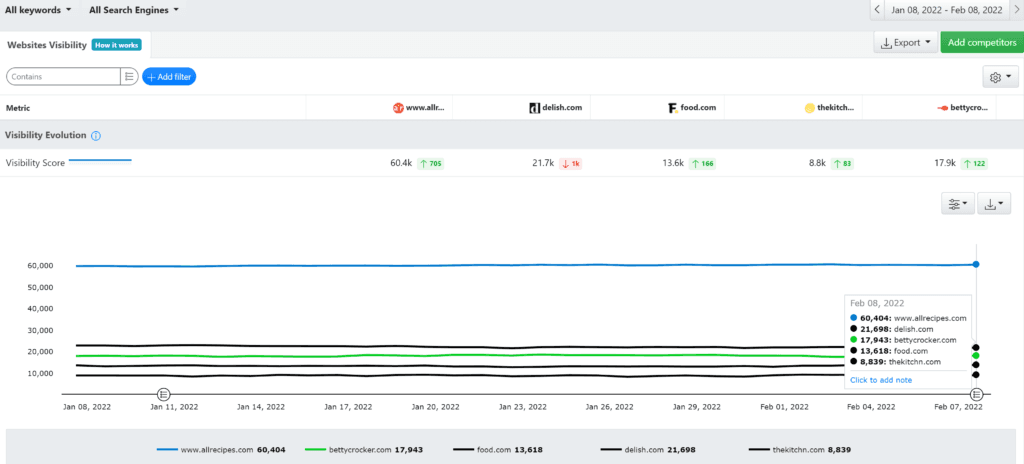Viewport: 1024px width, 464px height.
Task: Click the Visibility Evolution section heading
Action: pos(46,135)
